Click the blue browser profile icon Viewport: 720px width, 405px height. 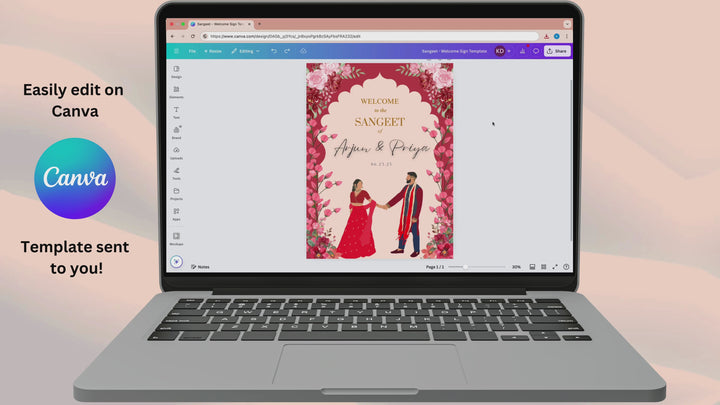pyautogui.click(x=557, y=36)
